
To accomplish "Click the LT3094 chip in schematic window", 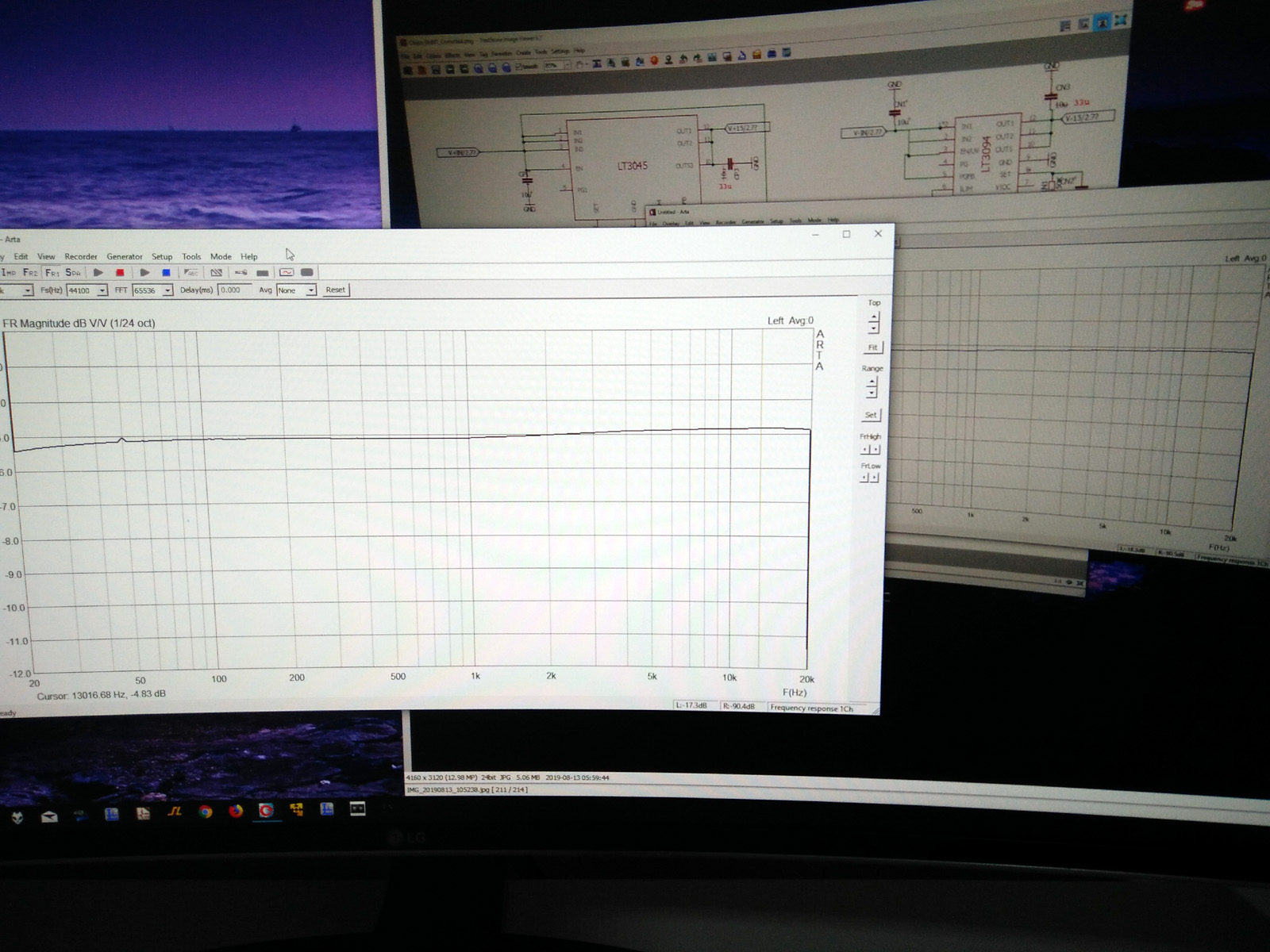I will coord(987,154).
